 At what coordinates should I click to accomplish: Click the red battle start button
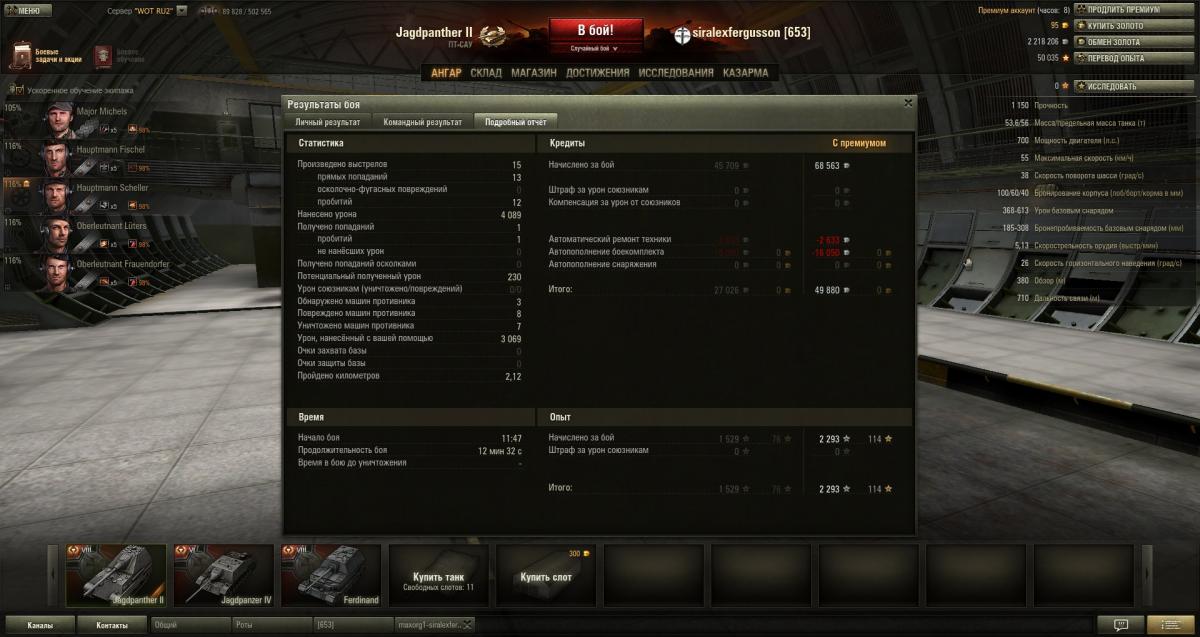595,31
